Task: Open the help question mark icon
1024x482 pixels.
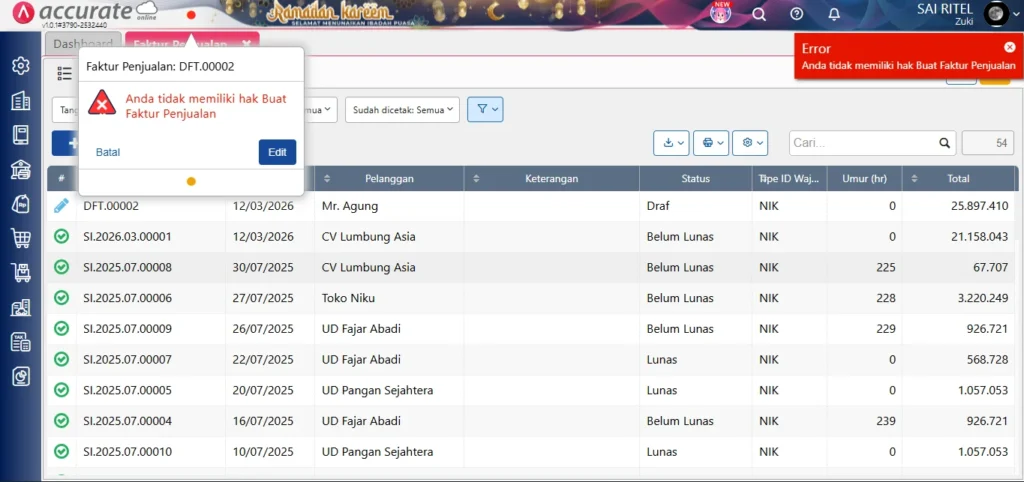Action: point(796,14)
